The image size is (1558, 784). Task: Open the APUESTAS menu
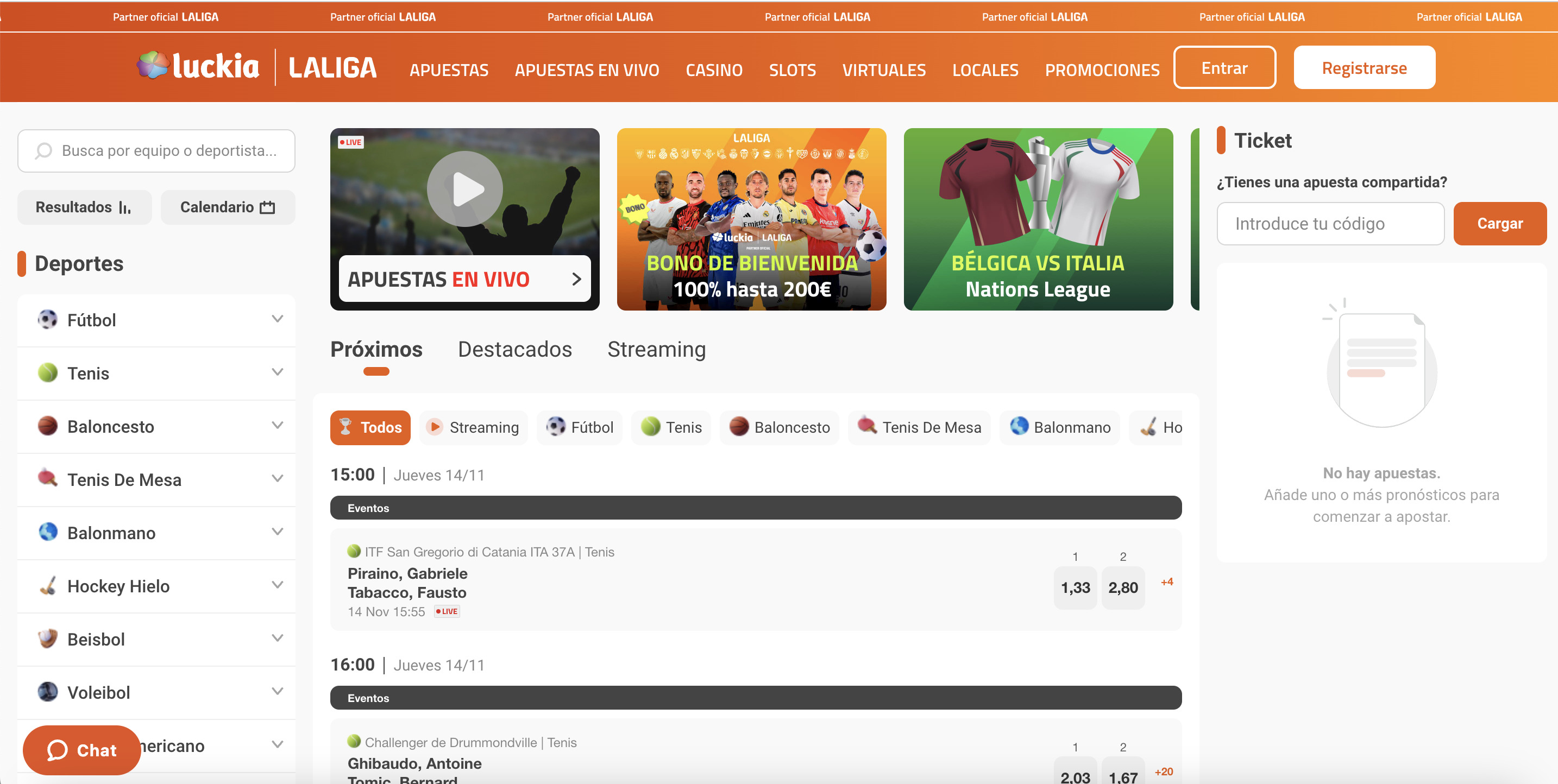449,70
